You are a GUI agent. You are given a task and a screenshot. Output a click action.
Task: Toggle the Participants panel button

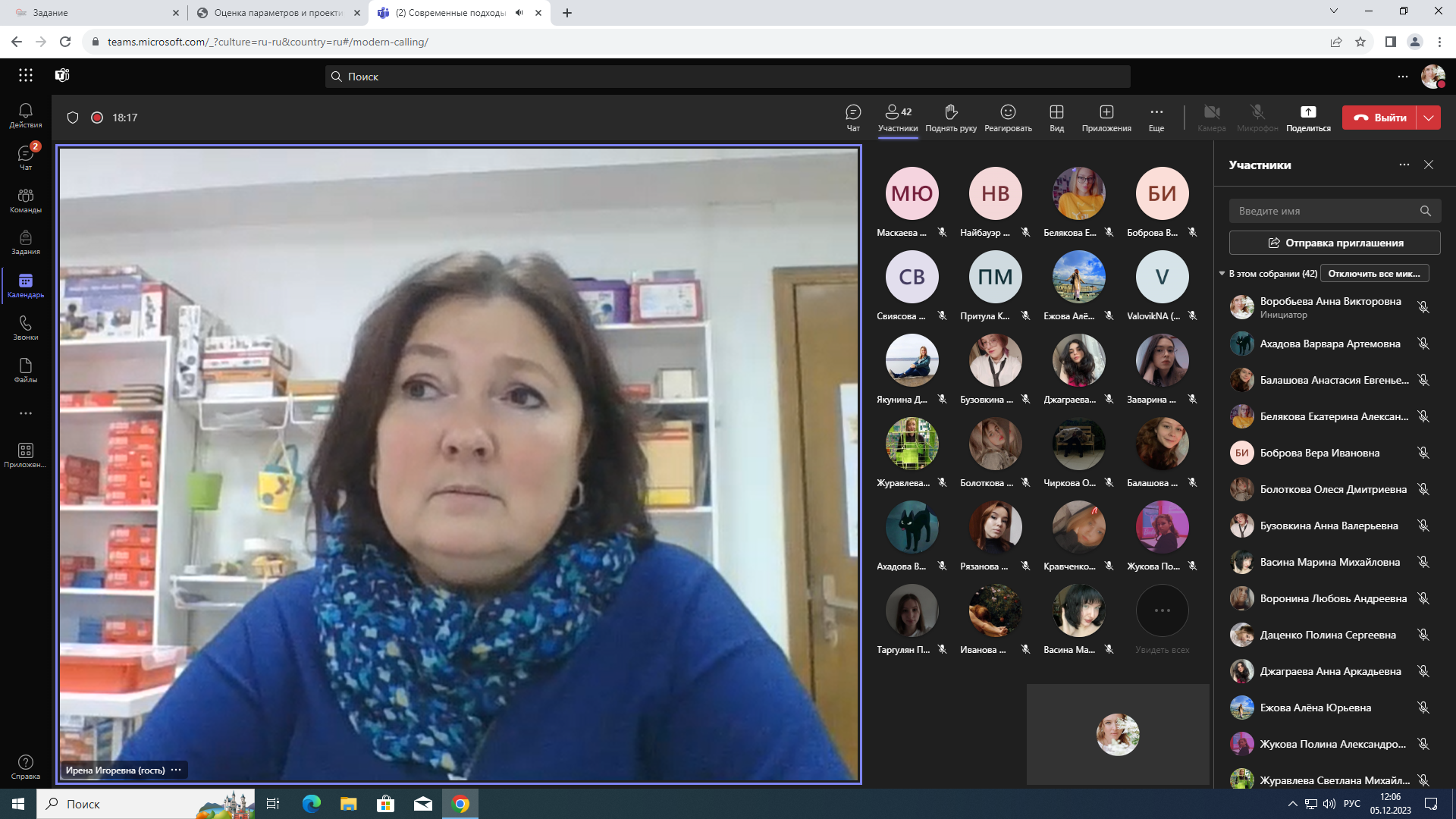click(x=898, y=117)
